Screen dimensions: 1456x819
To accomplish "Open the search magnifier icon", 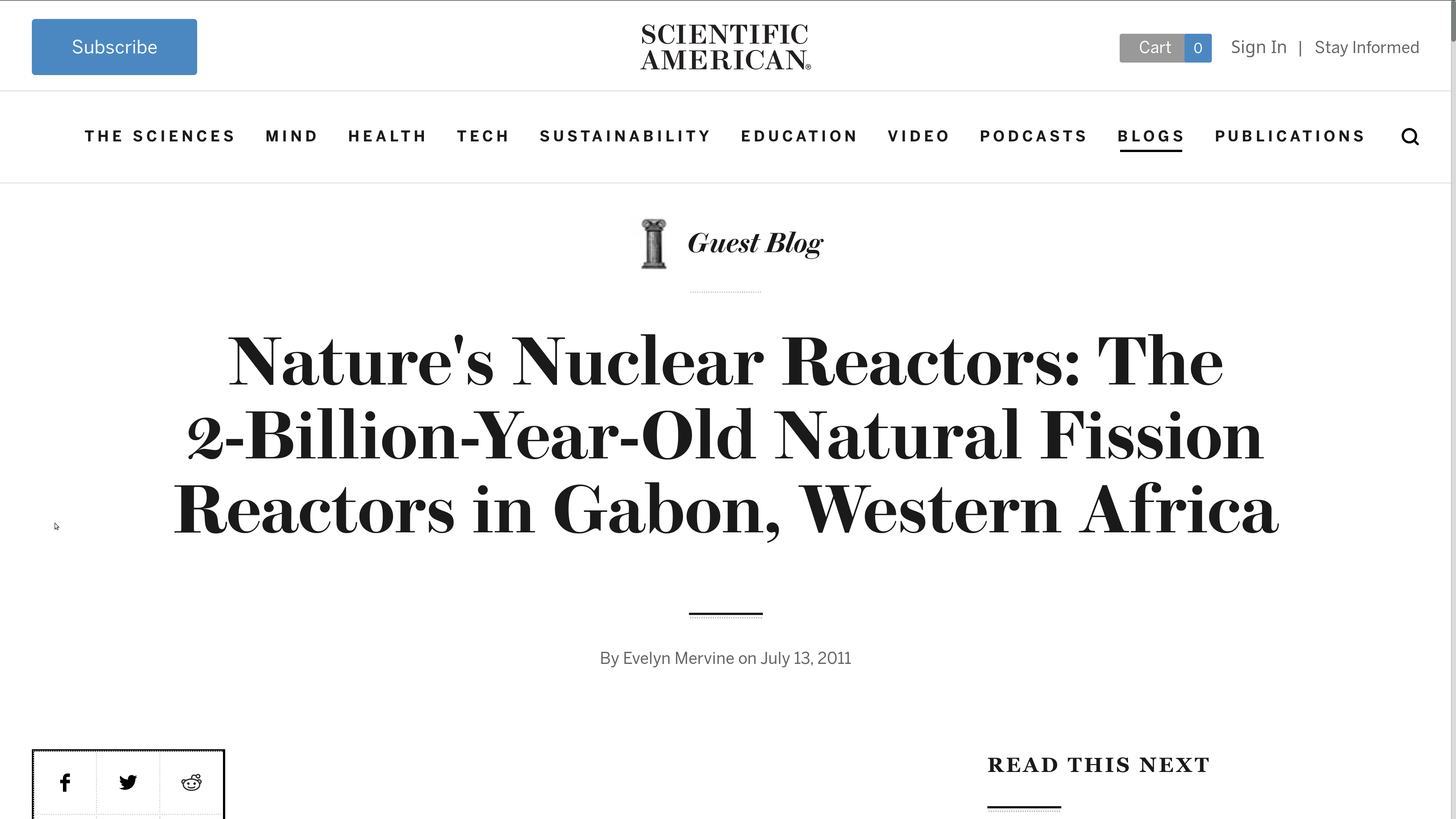I will click(x=1410, y=137).
